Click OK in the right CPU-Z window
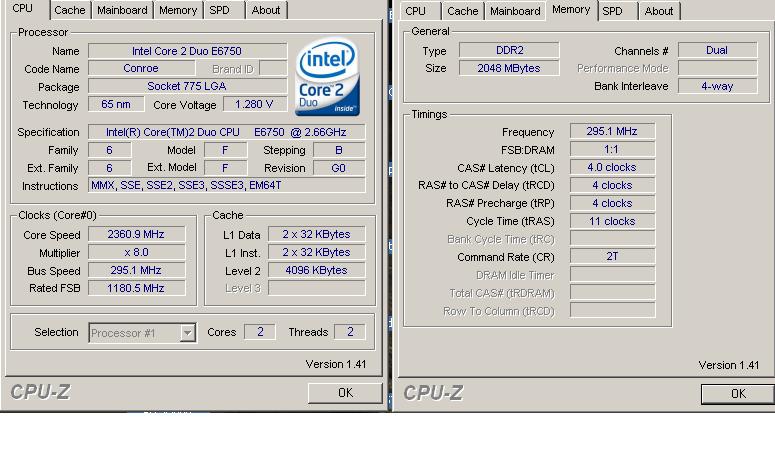 pos(737,394)
